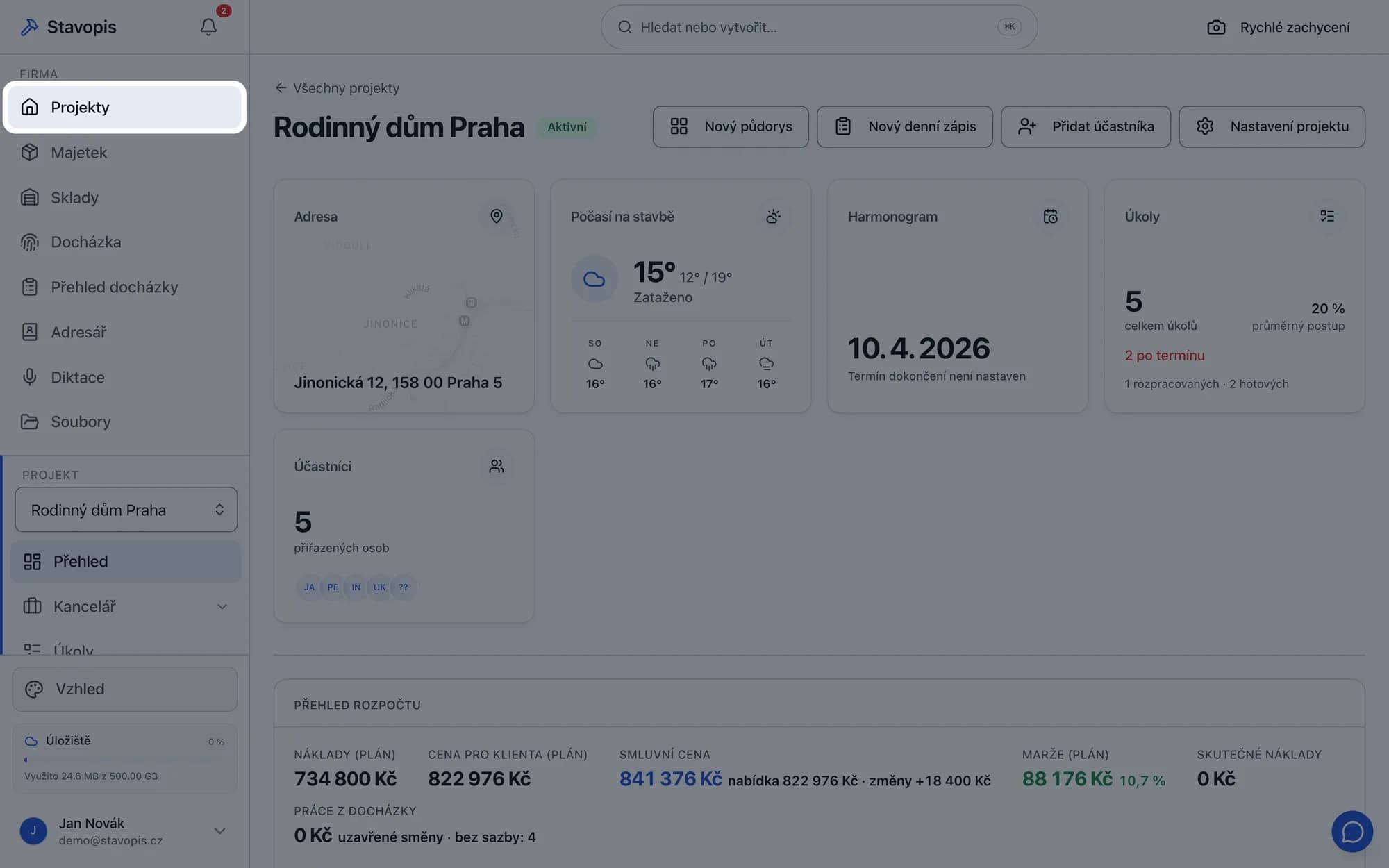Open Nastavení projektu
Viewport: 1389px width, 868px height.
pyautogui.click(x=1272, y=126)
